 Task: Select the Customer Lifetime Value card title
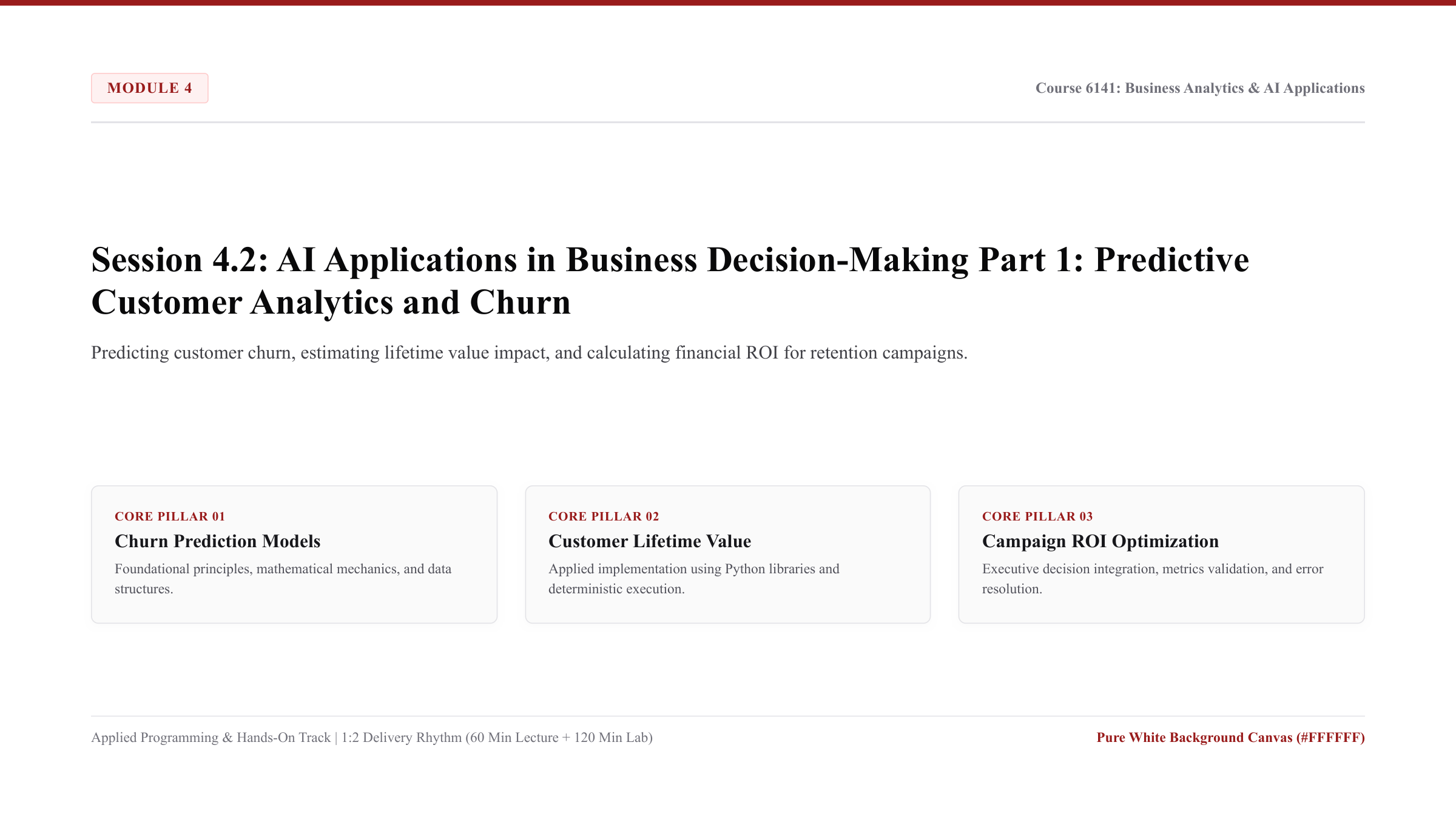click(650, 541)
